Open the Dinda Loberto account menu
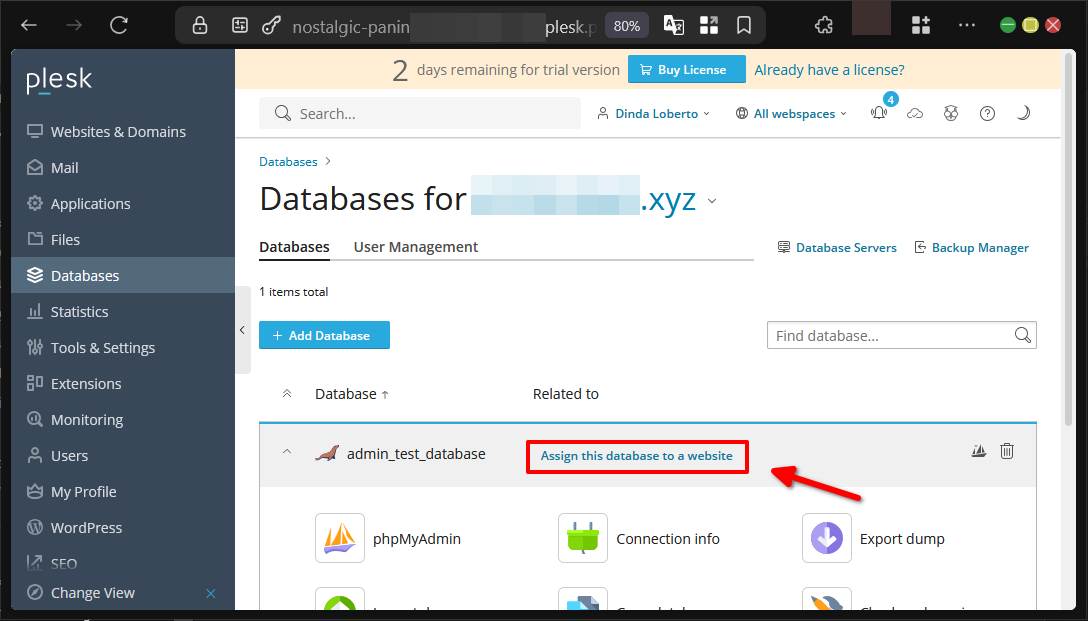 pyautogui.click(x=653, y=113)
